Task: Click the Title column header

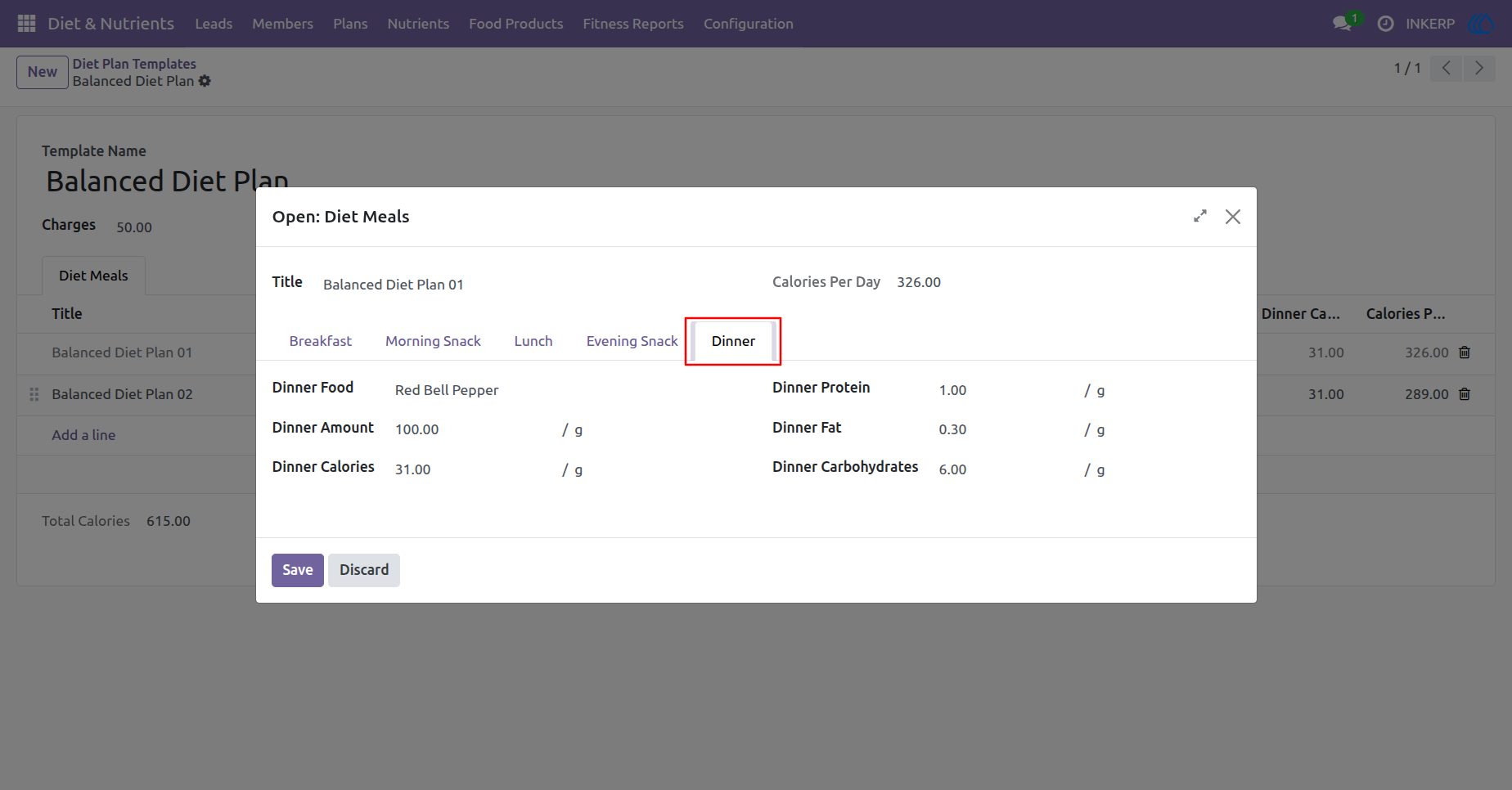Action: click(x=67, y=314)
